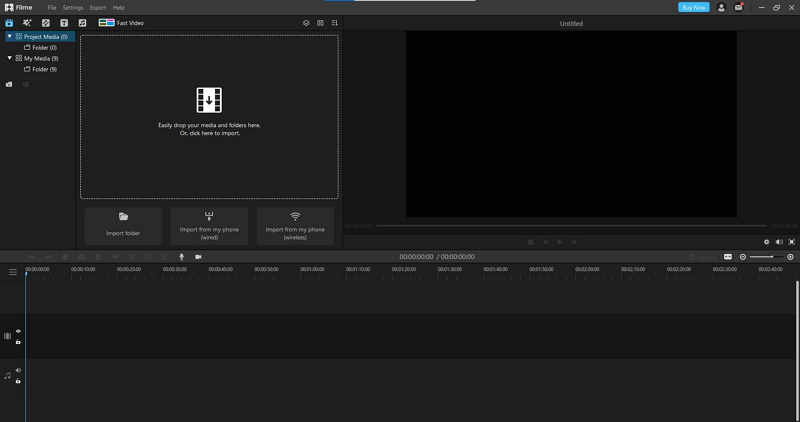Select Folder (9) under My Media
Viewport: 800px width, 422px height.
point(41,69)
